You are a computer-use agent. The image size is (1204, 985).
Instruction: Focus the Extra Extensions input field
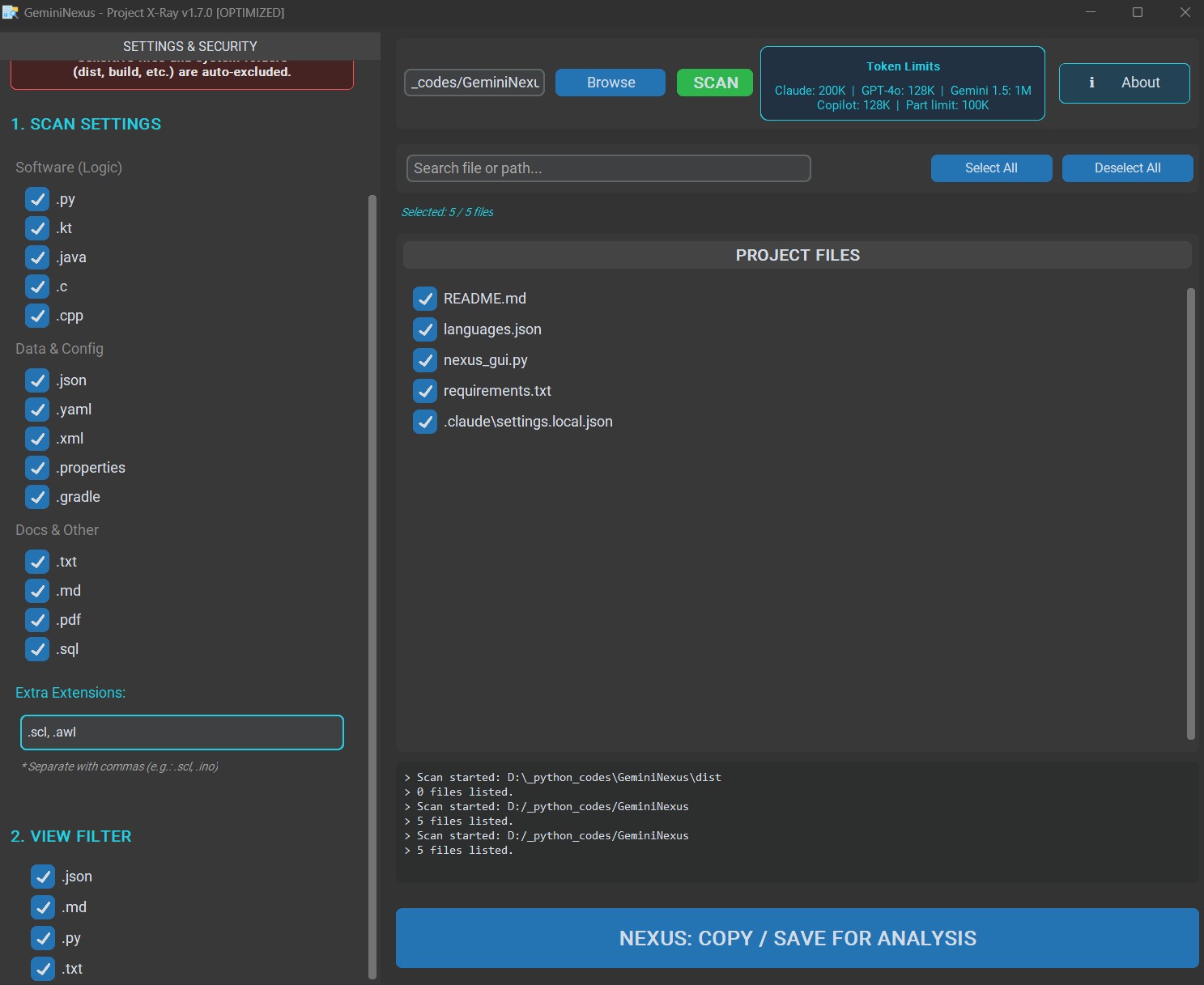point(182,732)
